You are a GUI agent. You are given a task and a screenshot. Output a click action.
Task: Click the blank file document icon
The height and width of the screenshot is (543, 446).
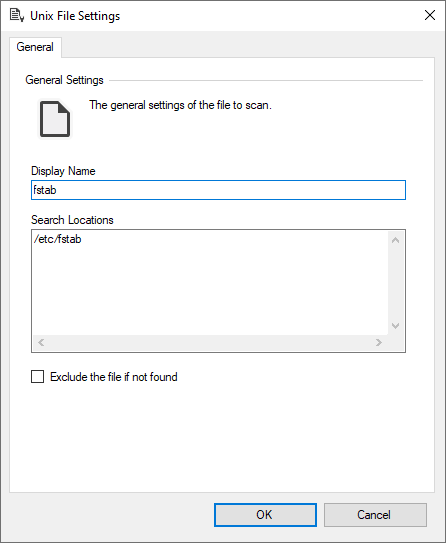pos(55,119)
